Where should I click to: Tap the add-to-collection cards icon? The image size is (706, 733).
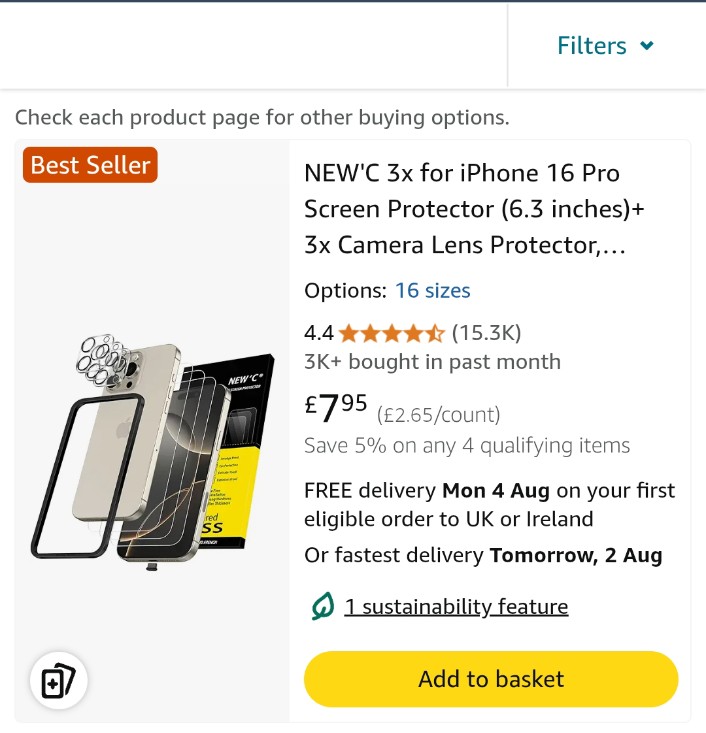click(58, 680)
